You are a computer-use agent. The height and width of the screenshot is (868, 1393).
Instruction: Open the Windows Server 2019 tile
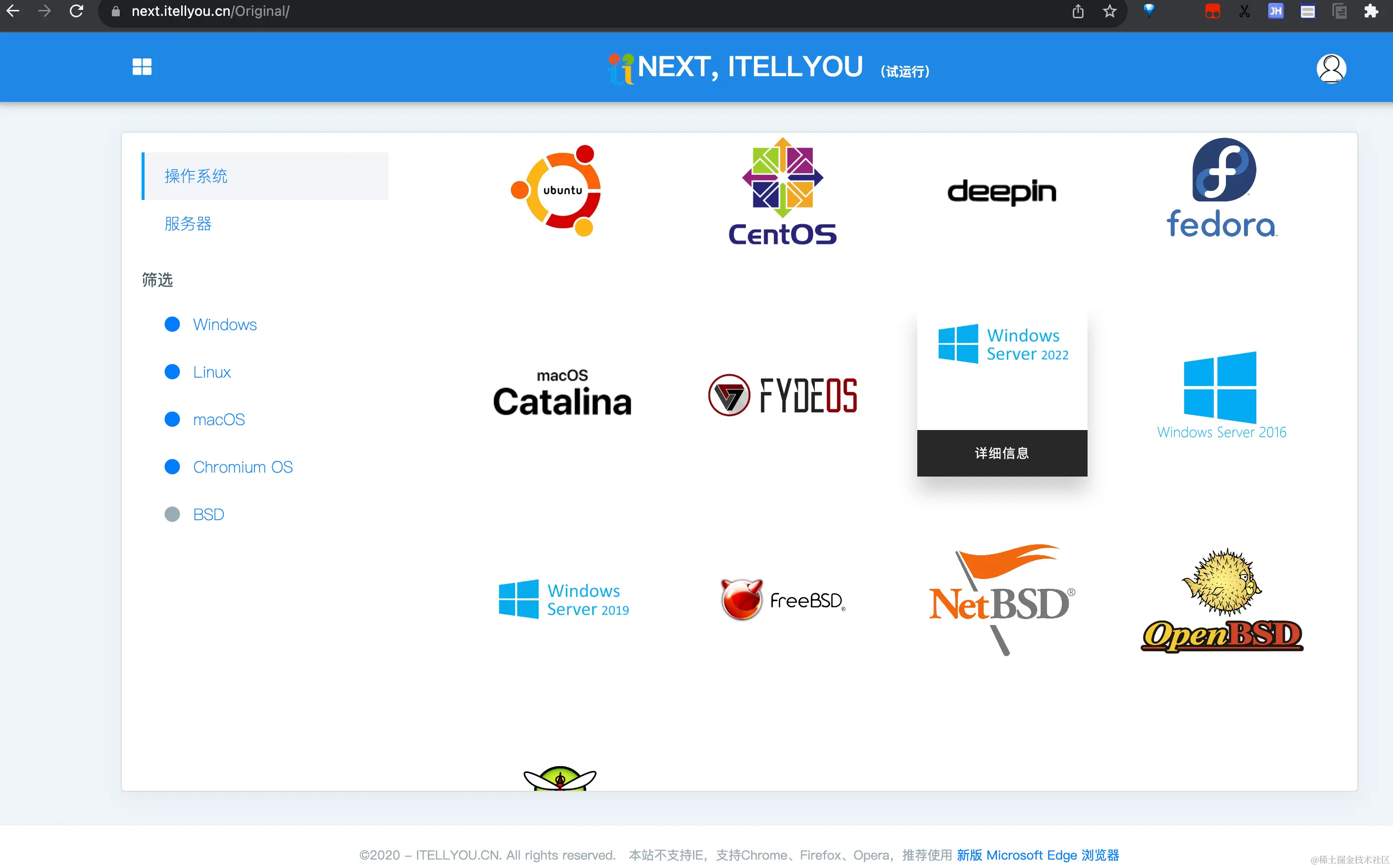tap(563, 599)
